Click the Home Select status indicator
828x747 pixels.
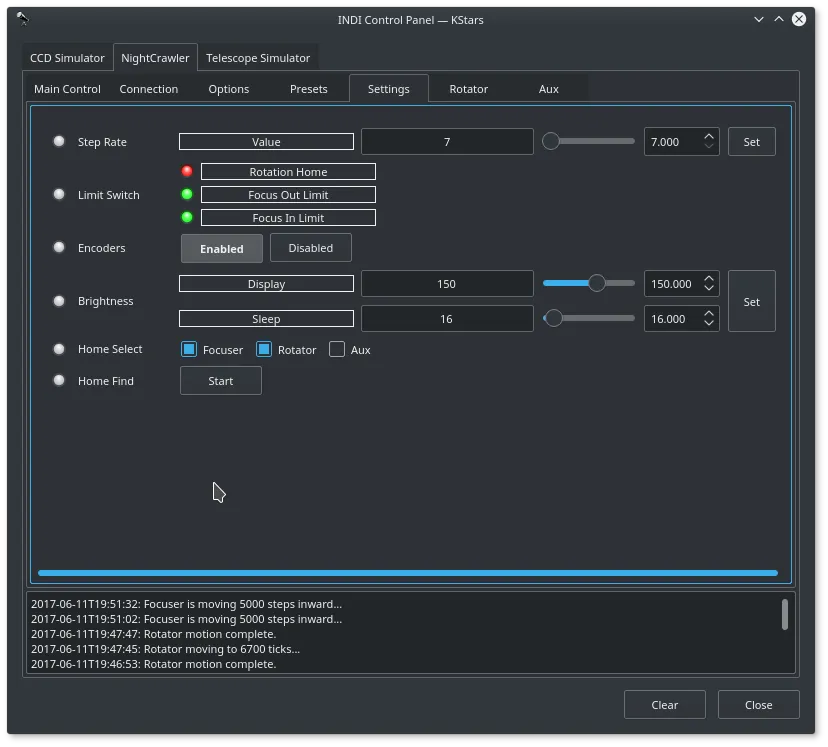pyautogui.click(x=59, y=349)
